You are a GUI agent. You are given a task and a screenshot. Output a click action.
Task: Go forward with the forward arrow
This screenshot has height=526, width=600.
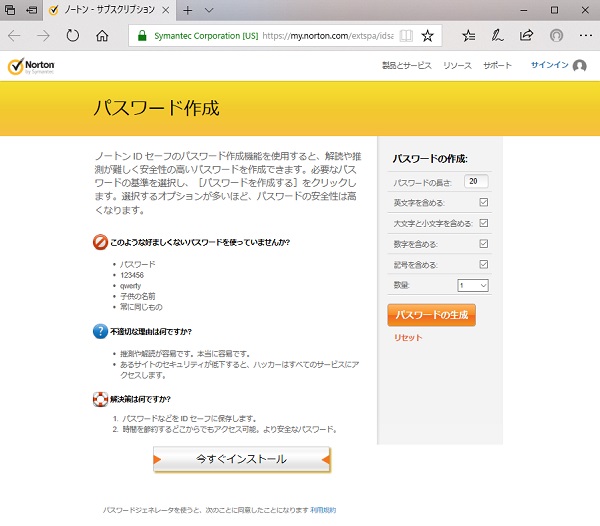[x=43, y=36]
